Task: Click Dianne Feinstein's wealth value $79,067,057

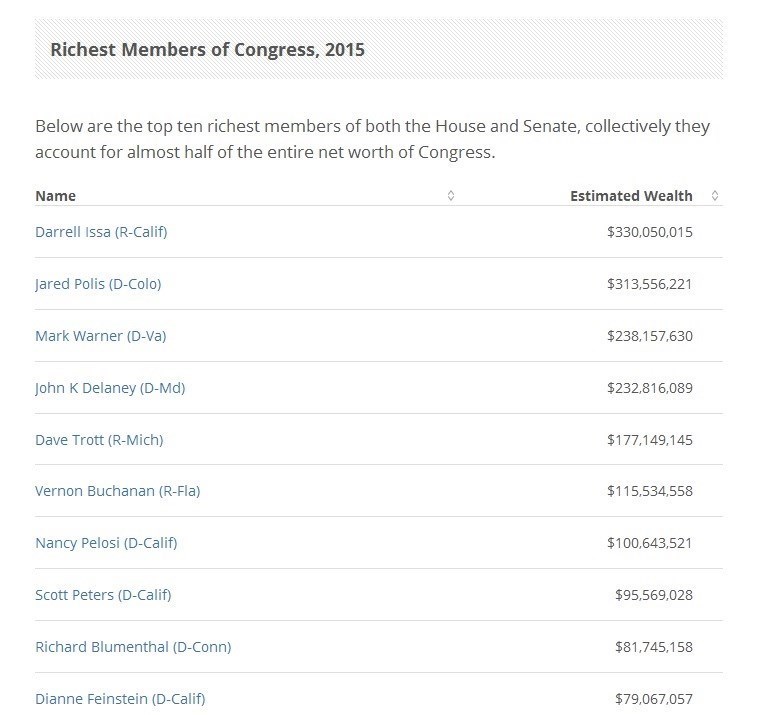Action: click(653, 699)
